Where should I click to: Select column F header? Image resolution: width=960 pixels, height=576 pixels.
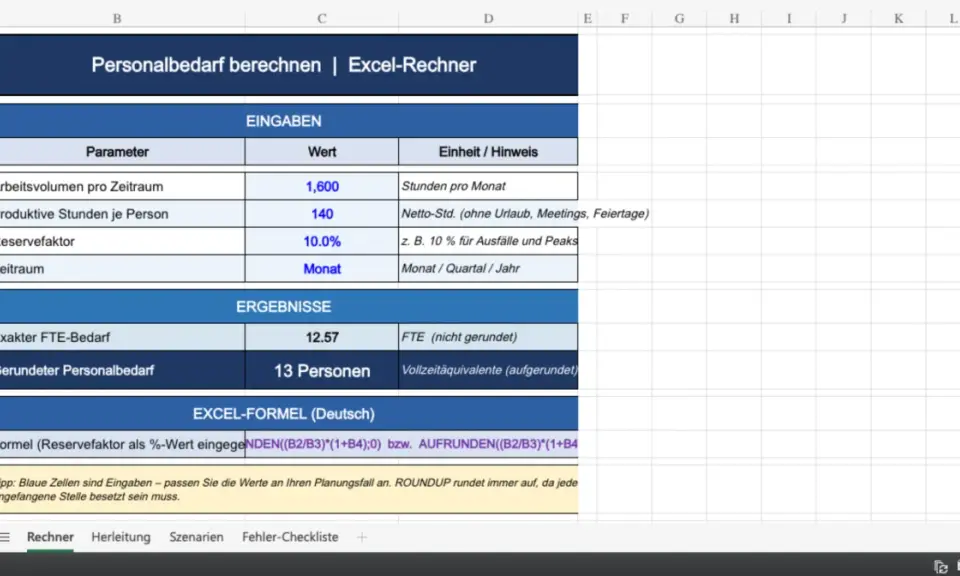pyautogui.click(x=624, y=18)
